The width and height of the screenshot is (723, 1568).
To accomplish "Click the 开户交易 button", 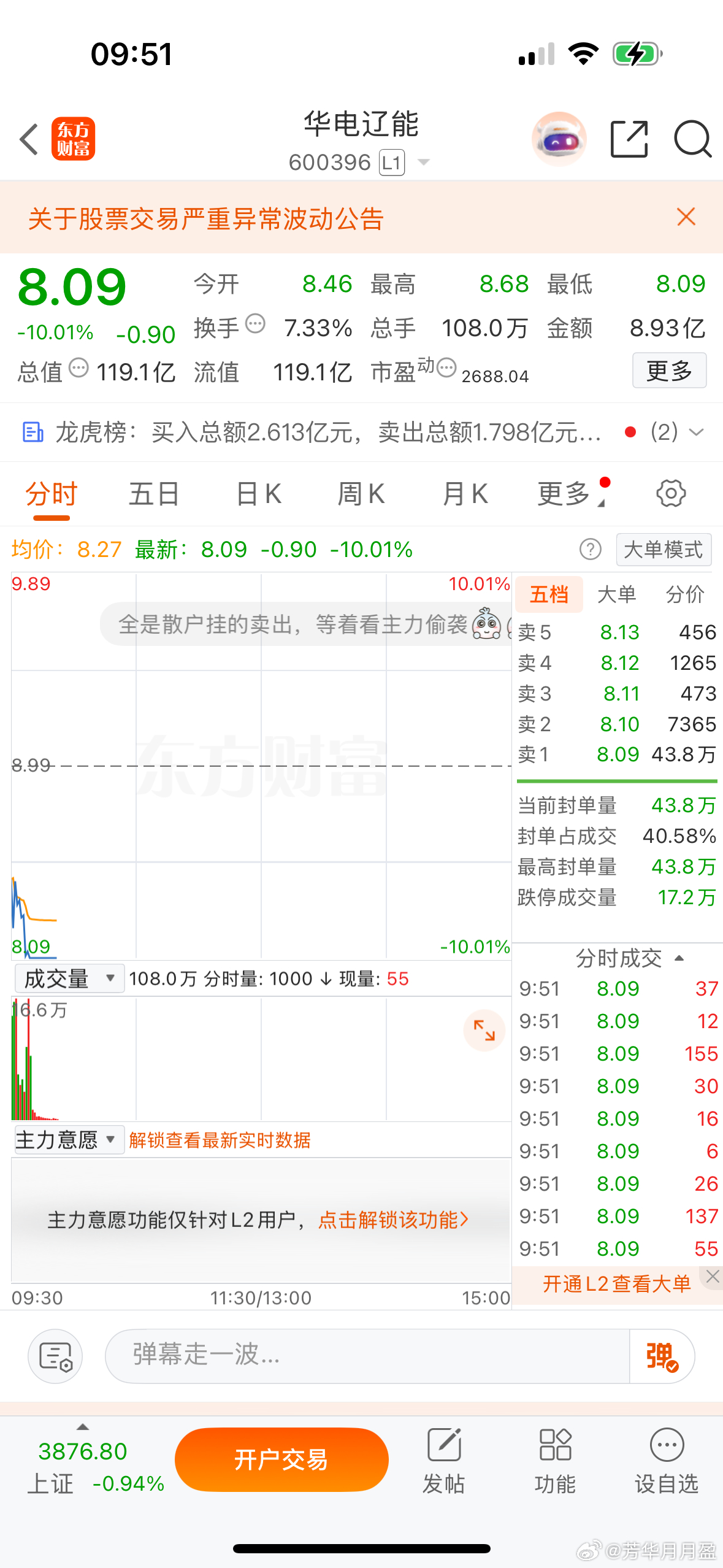I will (281, 1459).
